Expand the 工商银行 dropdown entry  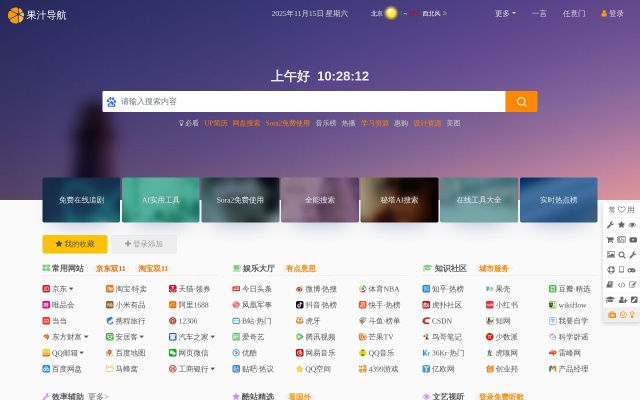pyautogui.click(x=213, y=369)
